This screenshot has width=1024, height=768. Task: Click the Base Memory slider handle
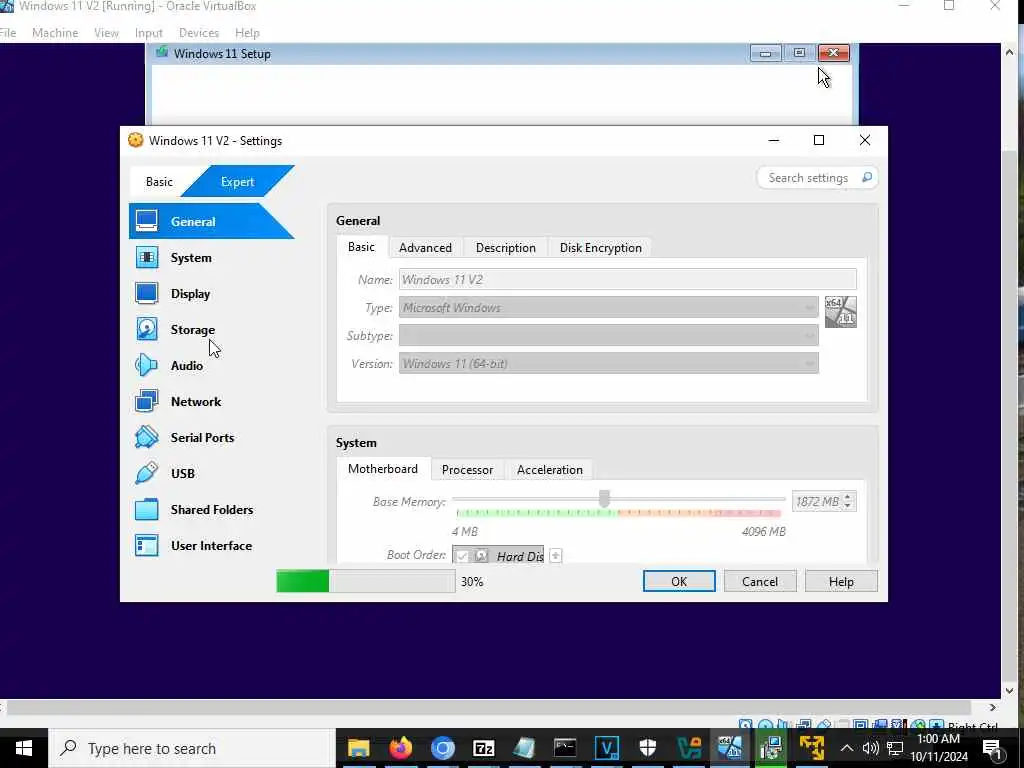coord(605,499)
